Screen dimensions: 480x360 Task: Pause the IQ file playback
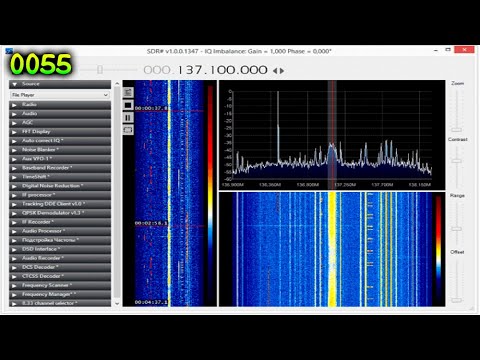point(128,117)
